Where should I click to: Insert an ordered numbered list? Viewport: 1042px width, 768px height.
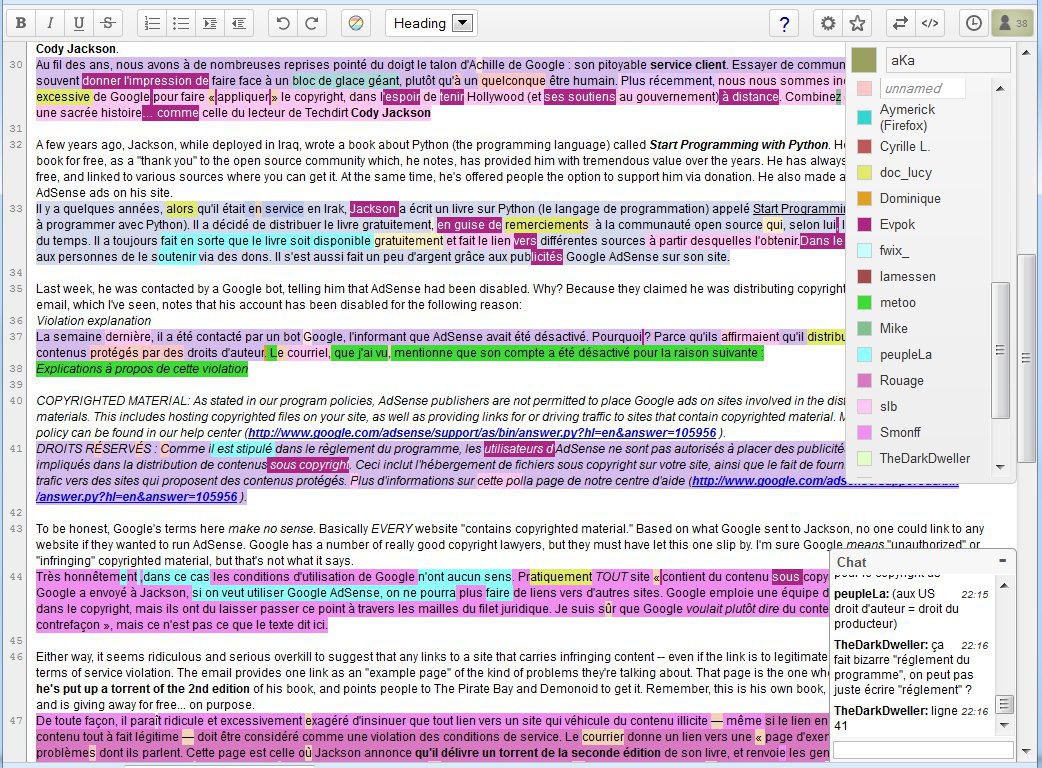(152, 23)
